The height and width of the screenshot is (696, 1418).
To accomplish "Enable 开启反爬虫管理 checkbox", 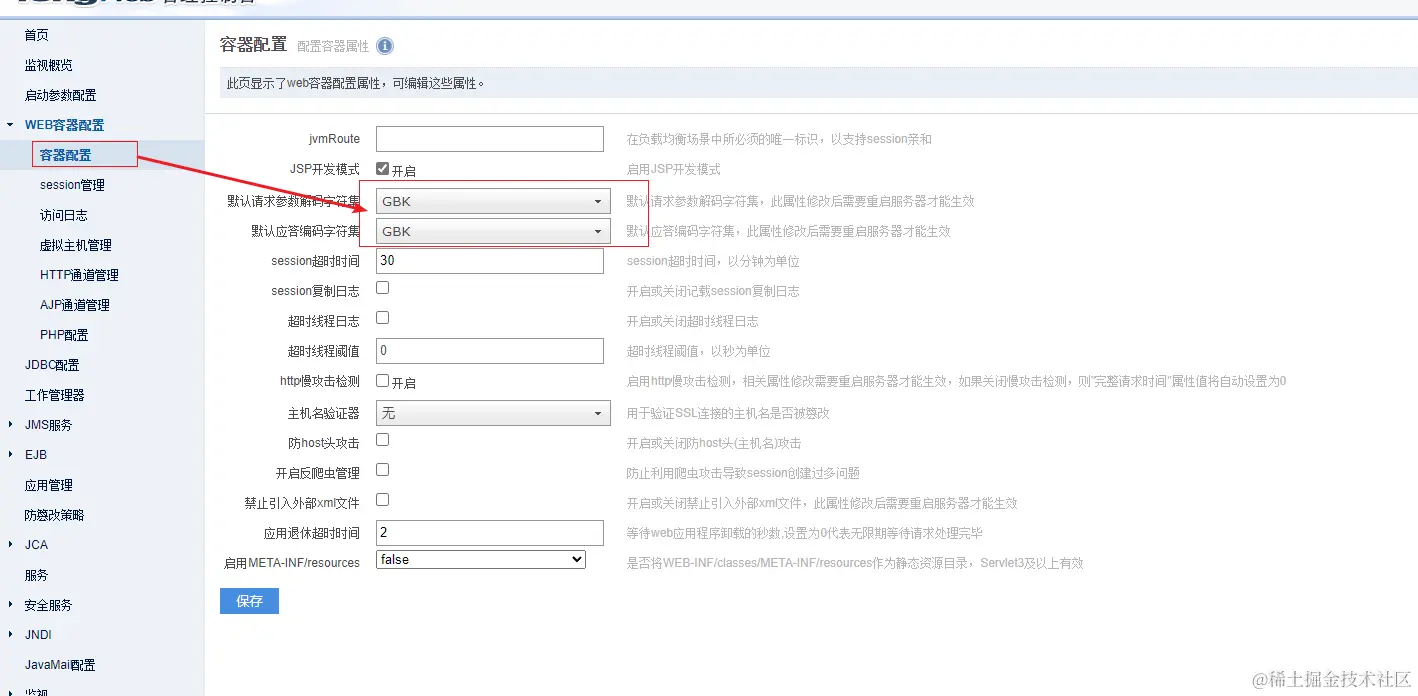I will [x=382, y=470].
